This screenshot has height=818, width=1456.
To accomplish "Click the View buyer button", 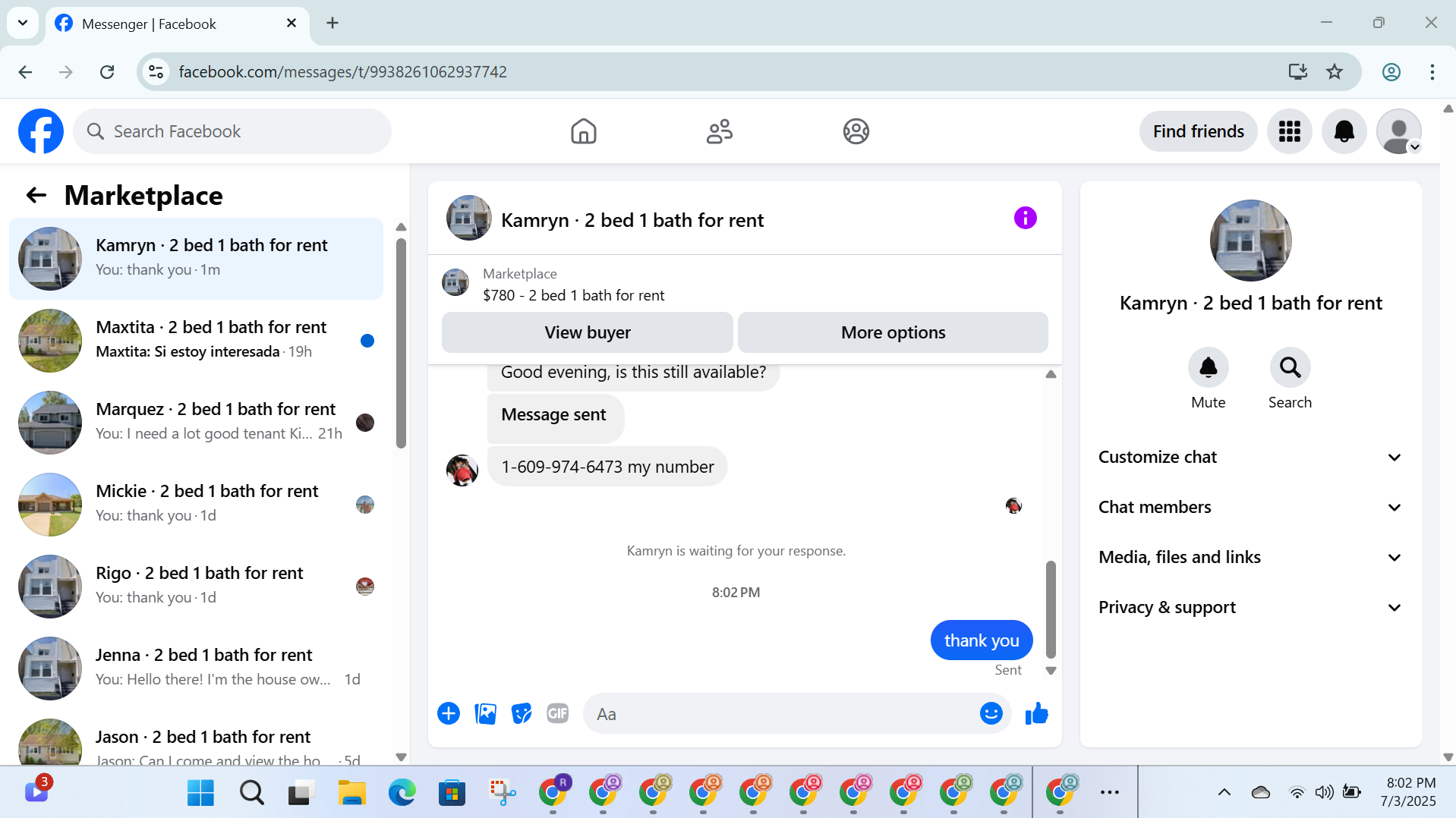I will 587,332.
